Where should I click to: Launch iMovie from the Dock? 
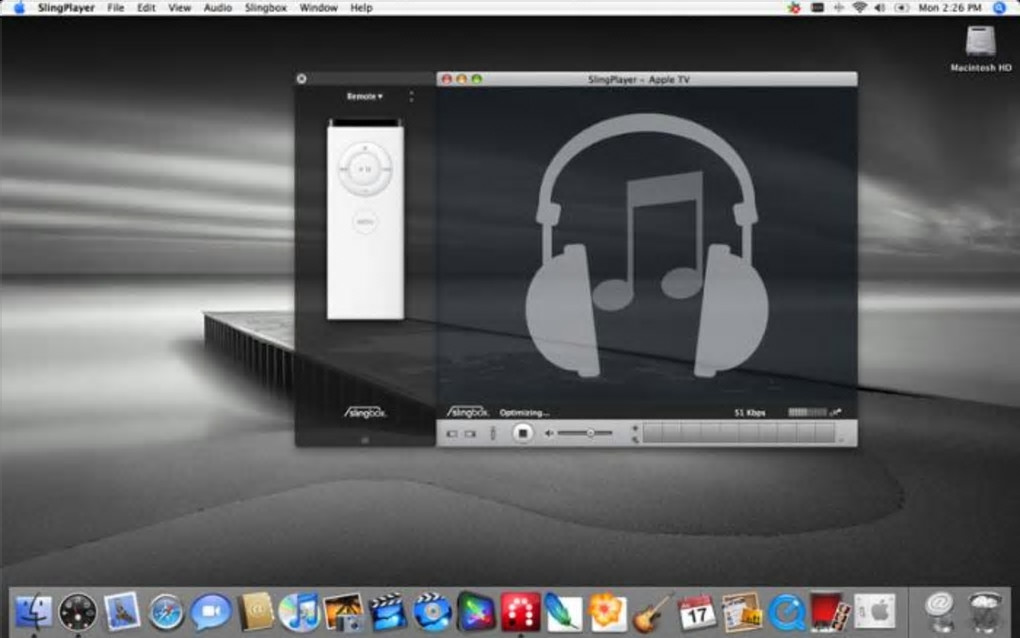[x=387, y=612]
